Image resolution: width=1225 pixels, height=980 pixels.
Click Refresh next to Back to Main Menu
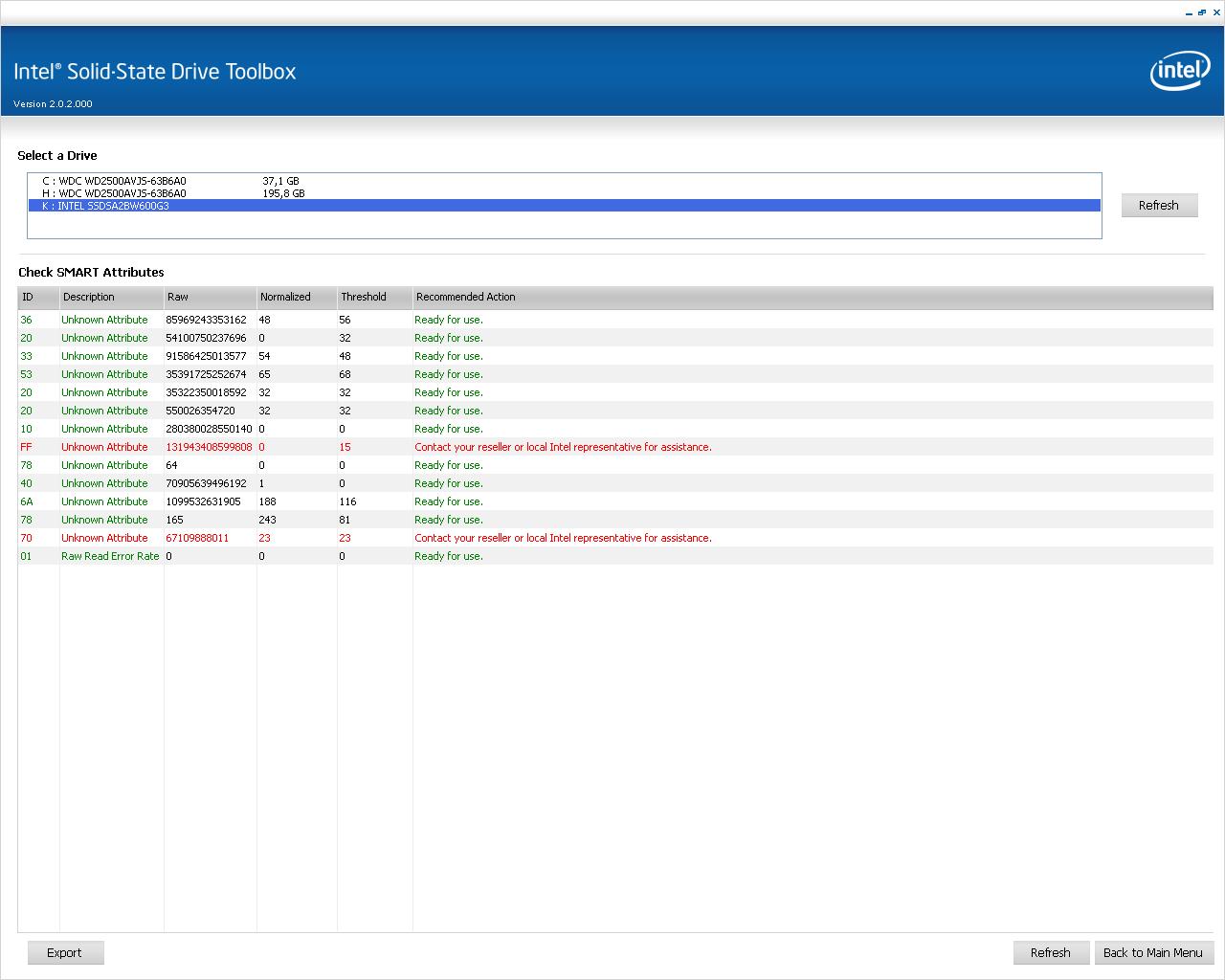(x=1050, y=952)
